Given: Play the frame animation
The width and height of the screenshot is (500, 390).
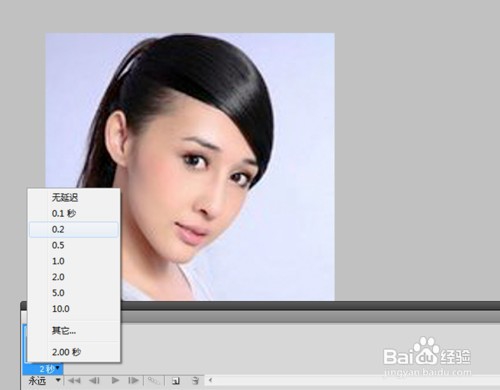Looking at the screenshot, I should 115,380.
